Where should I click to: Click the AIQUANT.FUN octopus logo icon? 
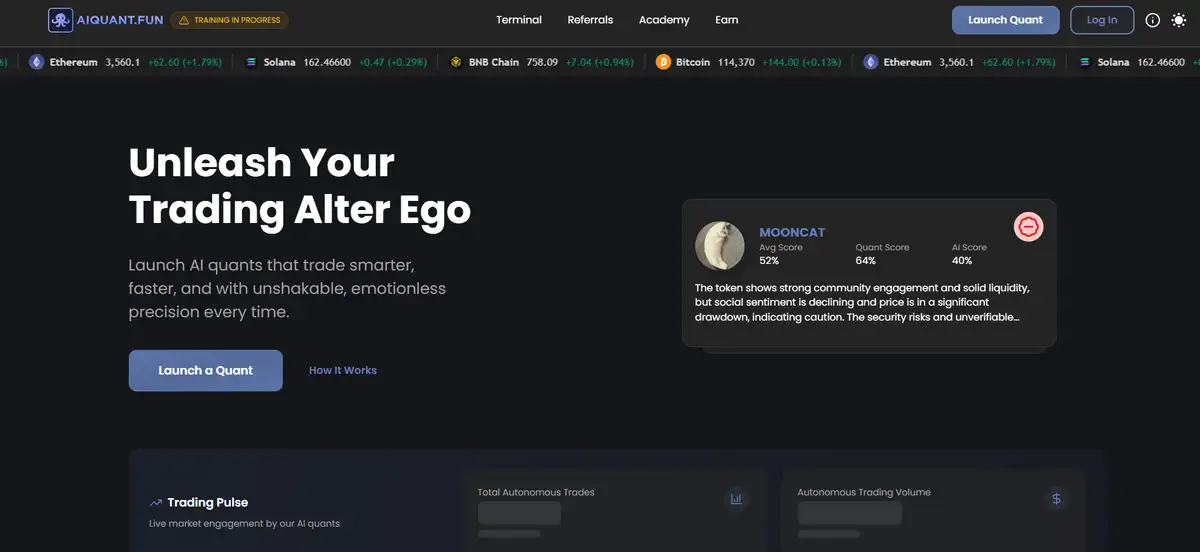(60, 20)
